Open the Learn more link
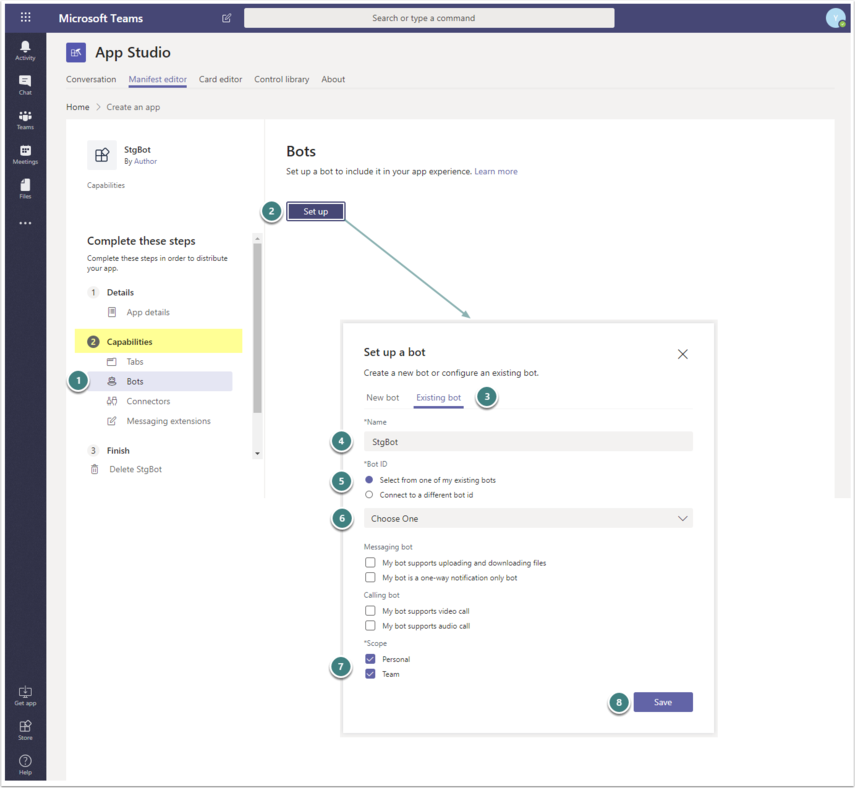Image resolution: width=855 pixels, height=788 pixels. coord(496,171)
